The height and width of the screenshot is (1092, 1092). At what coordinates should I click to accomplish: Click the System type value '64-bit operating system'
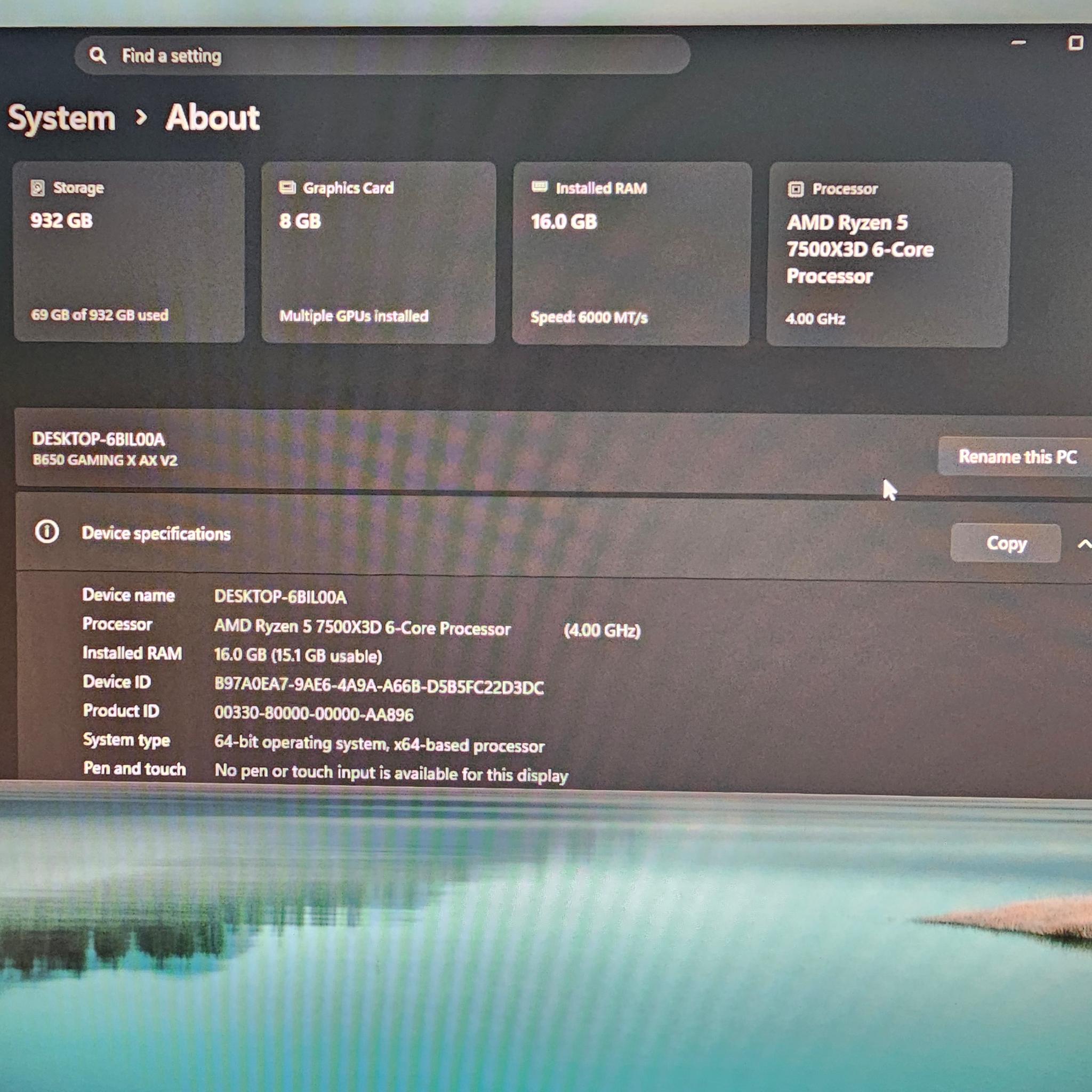[379, 744]
